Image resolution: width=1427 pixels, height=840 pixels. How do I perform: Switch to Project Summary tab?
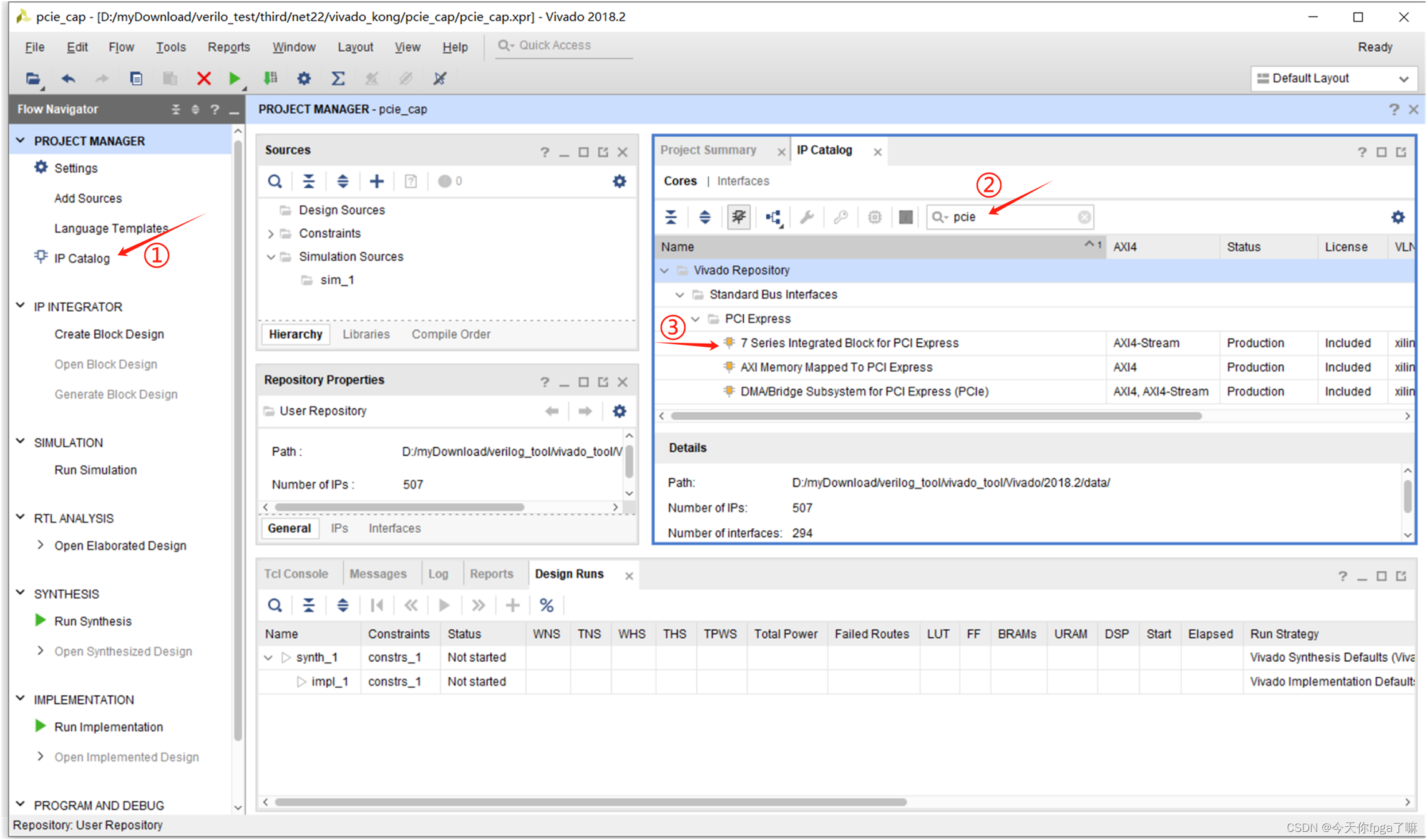(708, 150)
